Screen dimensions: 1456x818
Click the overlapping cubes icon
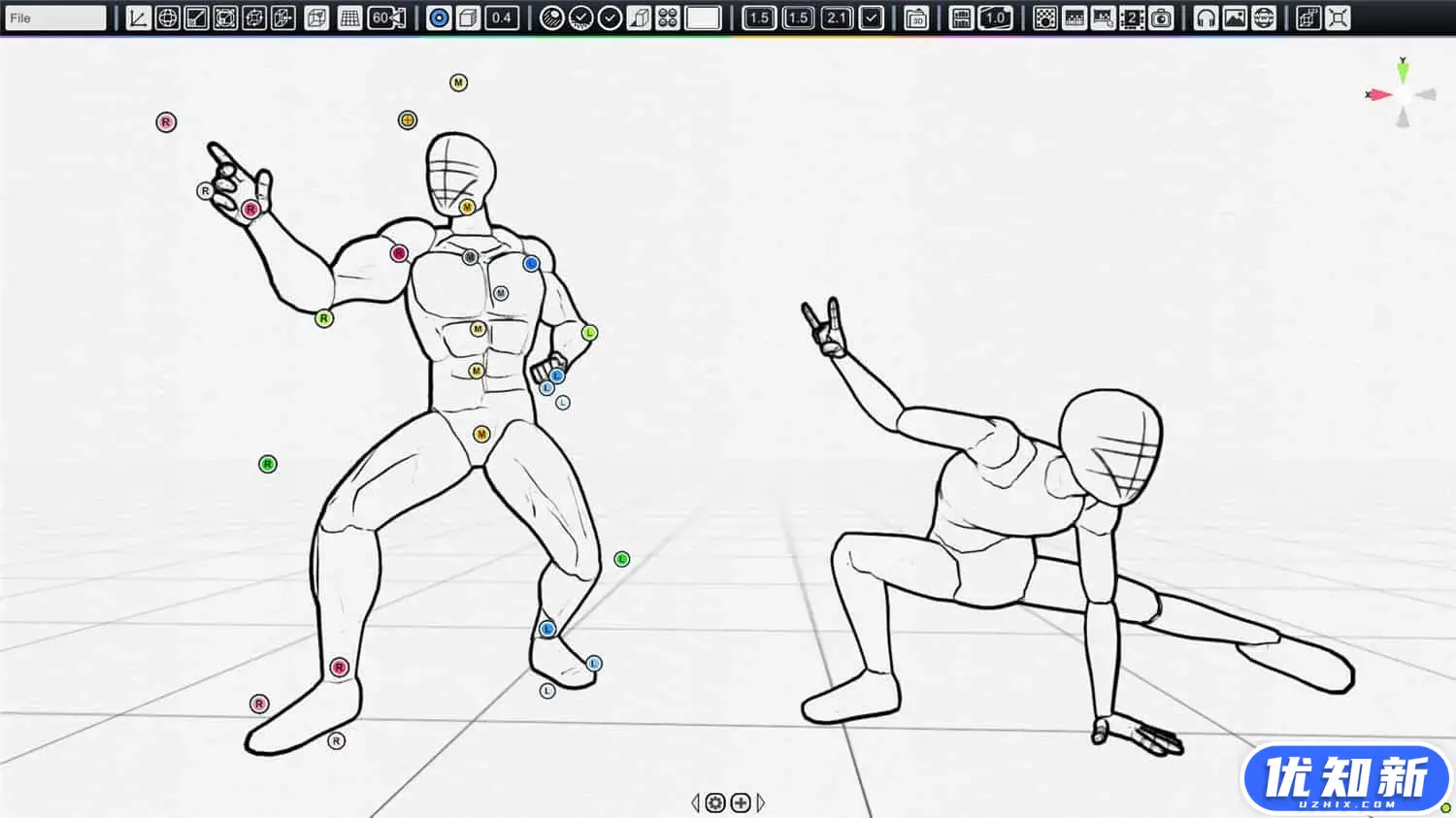click(1308, 17)
